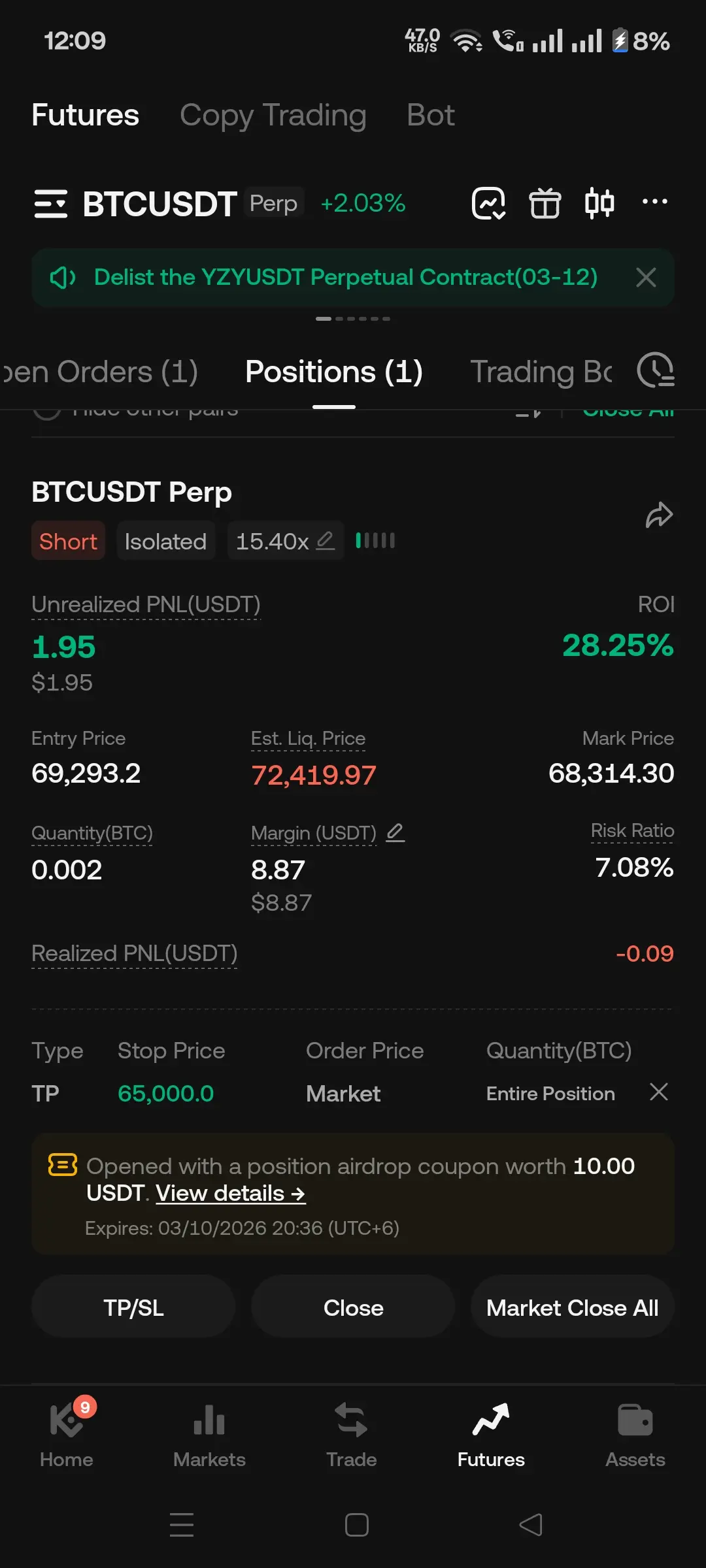Image resolution: width=706 pixels, height=1568 pixels.
Task: Edit the Margin (USDT) amount
Action: click(x=395, y=832)
